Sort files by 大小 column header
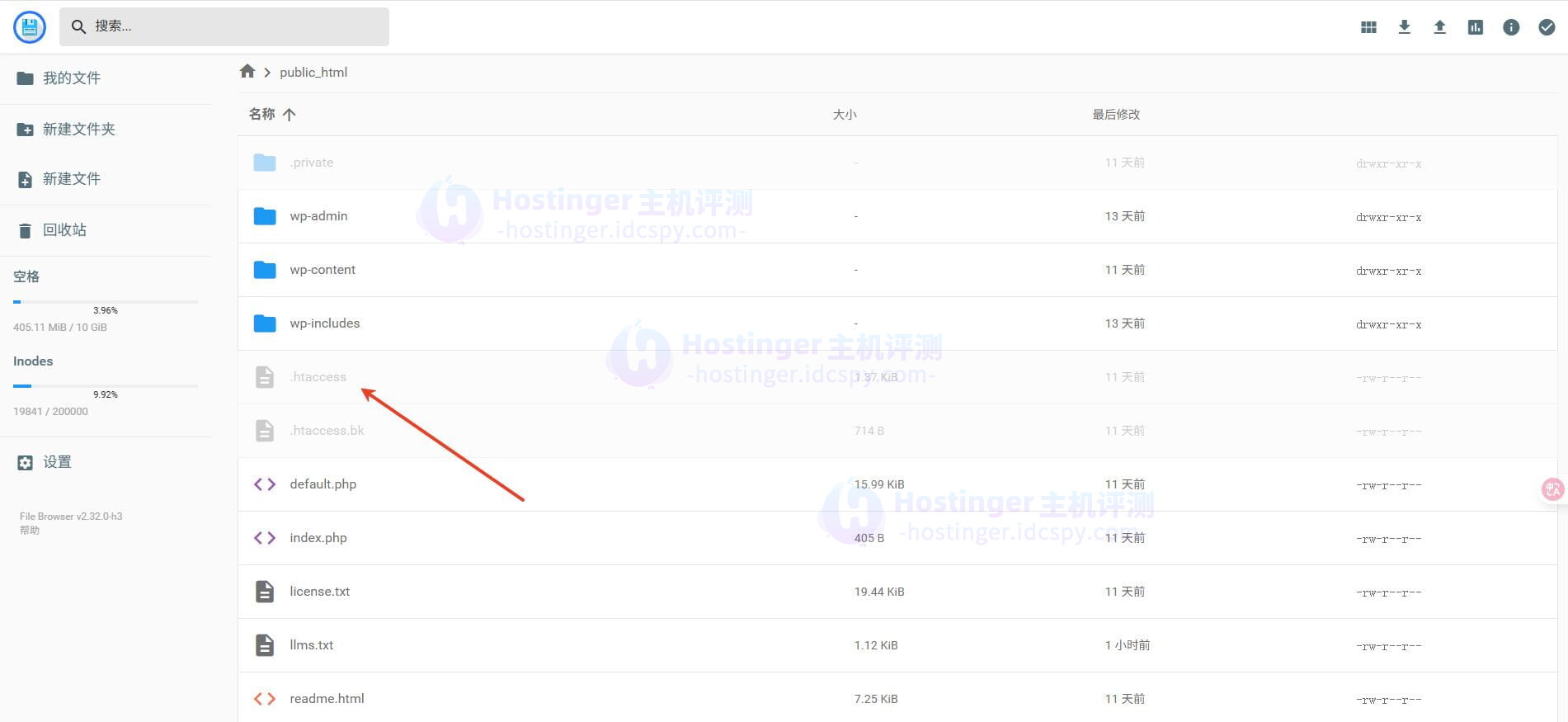This screenshot has height=722, width=1568. 844,115
